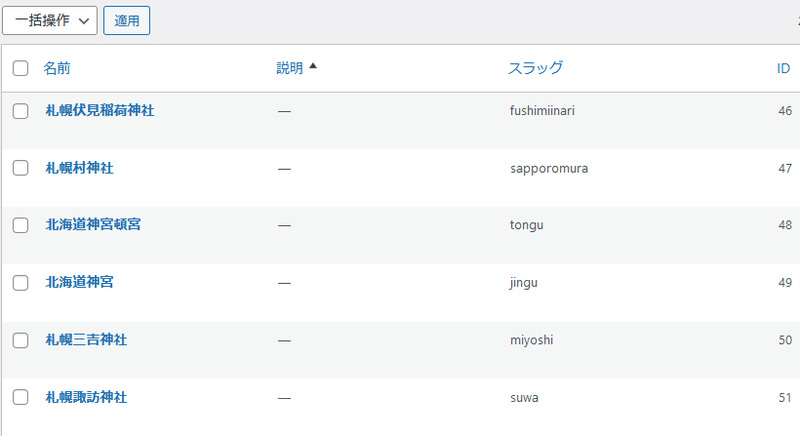Click the ID value 50
This screenshot has height=436, width=800.
(785, 340)
